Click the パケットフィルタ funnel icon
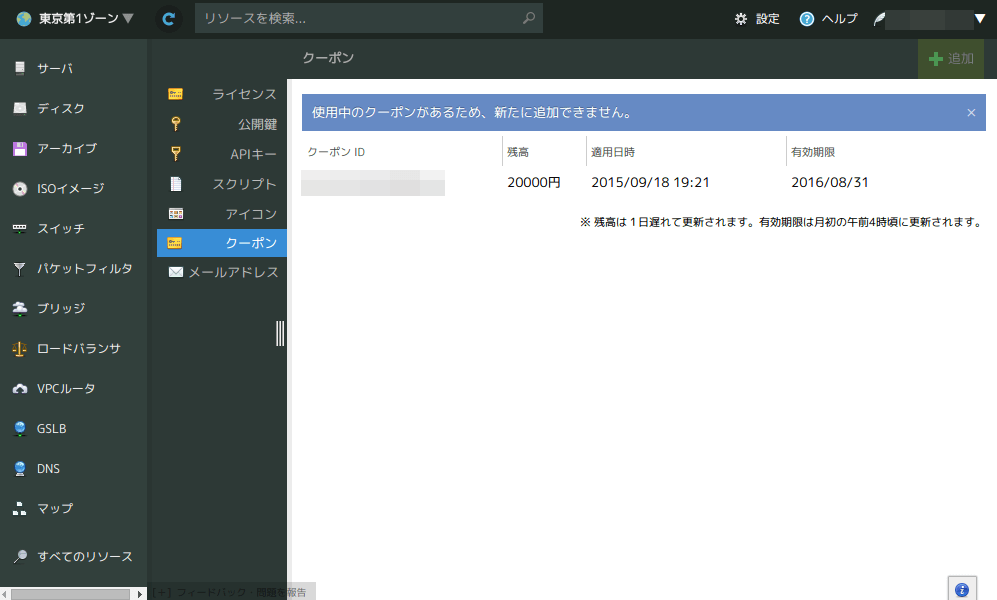Viewport: 997px width, 600px height. point(20,269)
